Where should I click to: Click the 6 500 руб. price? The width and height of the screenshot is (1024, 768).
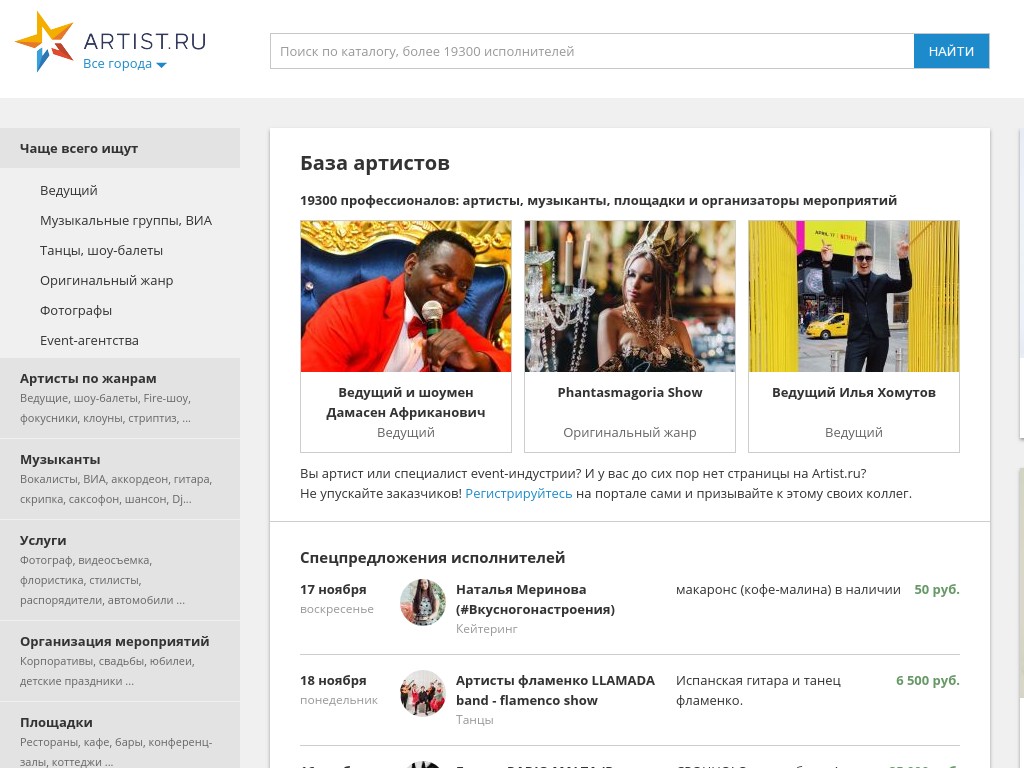[x=927, y=680]
